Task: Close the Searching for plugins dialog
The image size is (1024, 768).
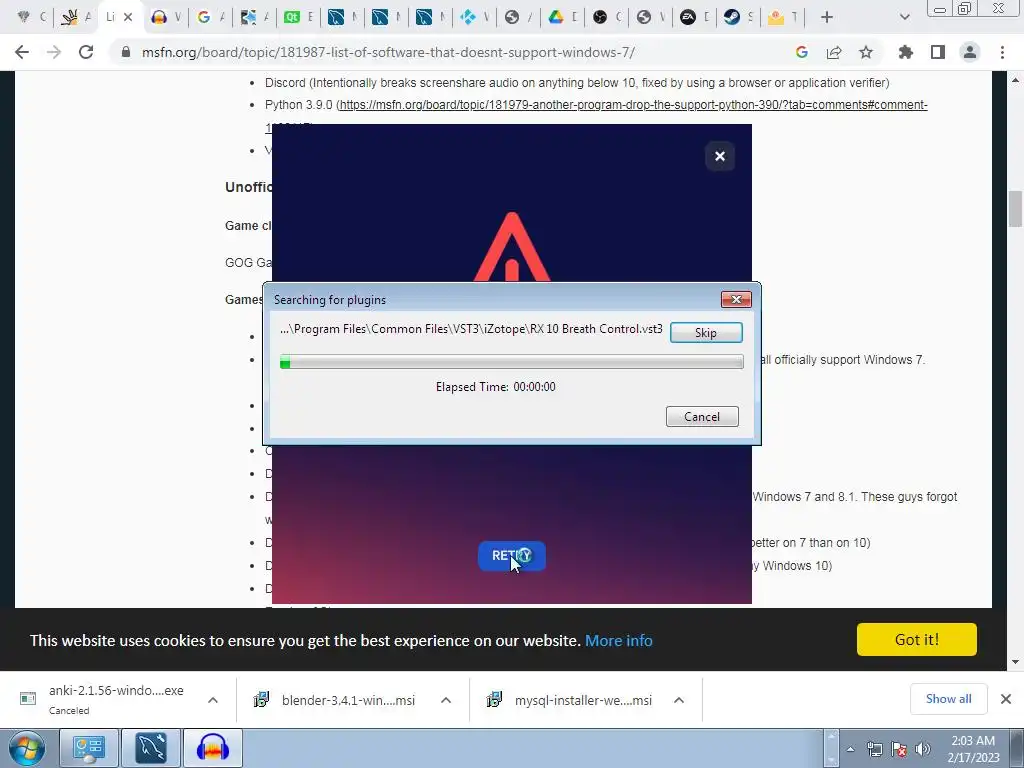Action: point(736,299)
